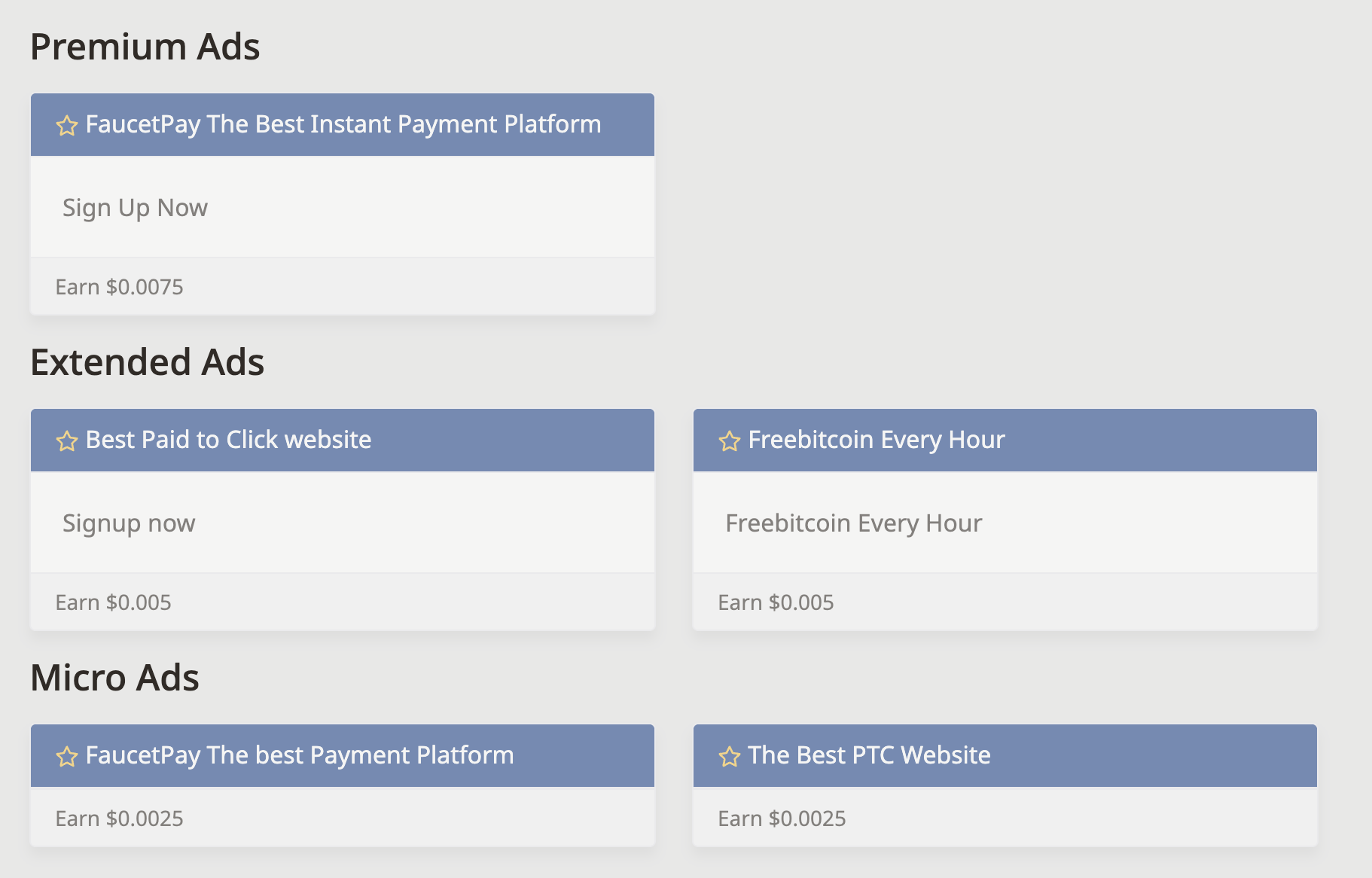The width and height of the screenshot is (1372, 878).
Task: Click star icon beside Best Paid to Click
Action: tap(67, 441)
